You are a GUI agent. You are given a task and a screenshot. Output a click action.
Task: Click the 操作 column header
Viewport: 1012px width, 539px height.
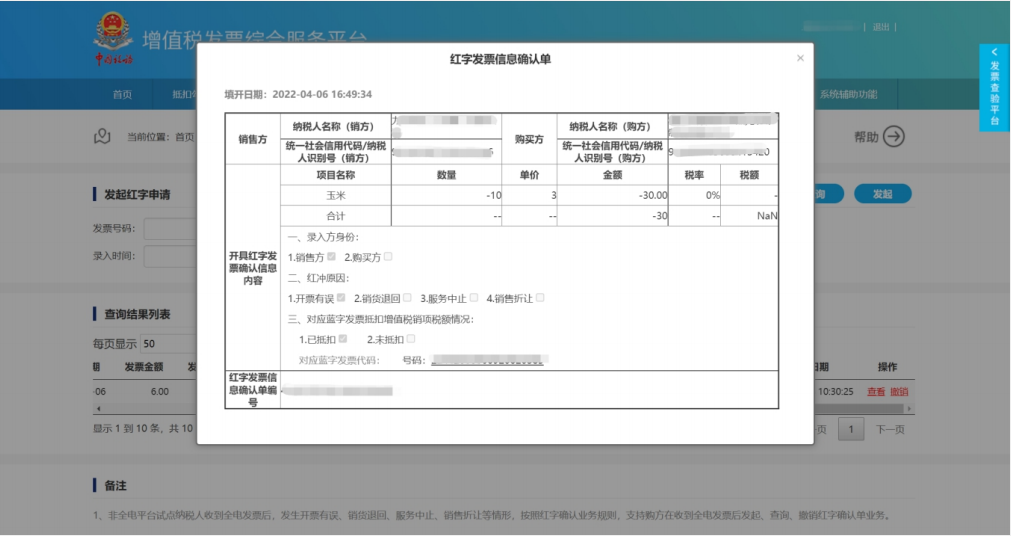point(887,367)
